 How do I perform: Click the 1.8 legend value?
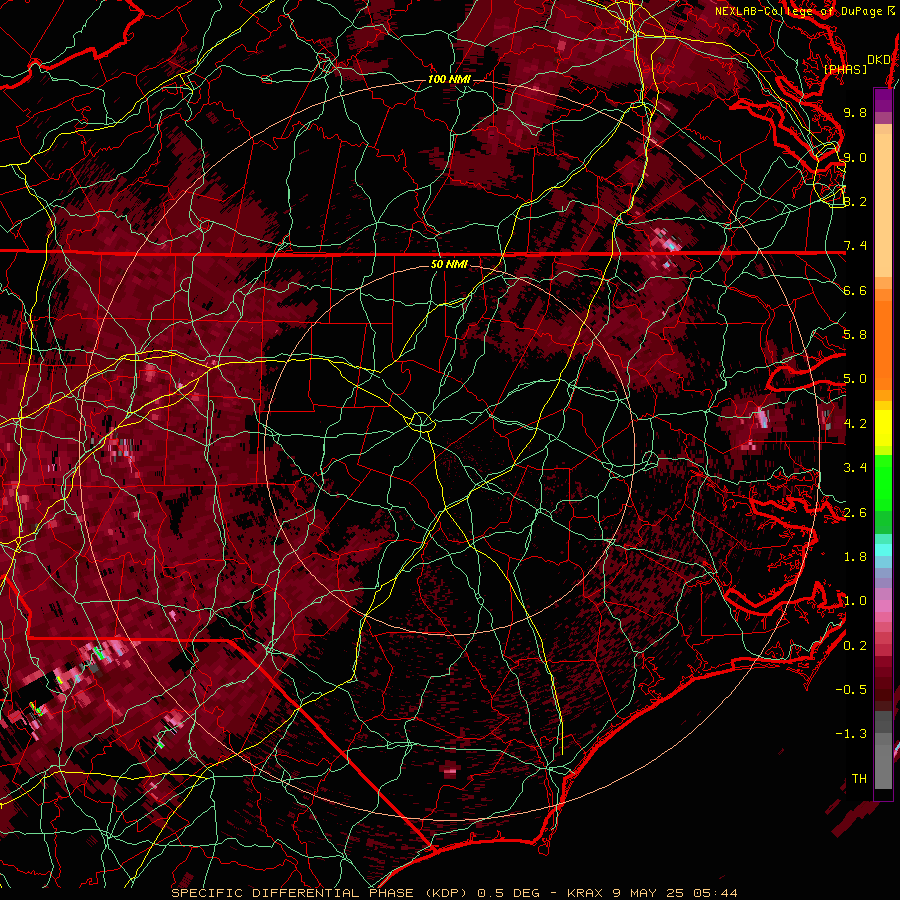[855, 557]
